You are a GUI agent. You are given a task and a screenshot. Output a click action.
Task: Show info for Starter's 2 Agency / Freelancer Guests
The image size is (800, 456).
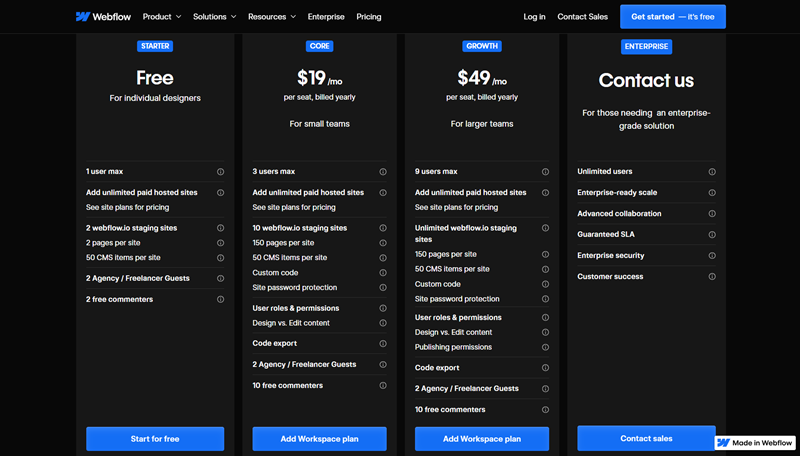point(220,278)
